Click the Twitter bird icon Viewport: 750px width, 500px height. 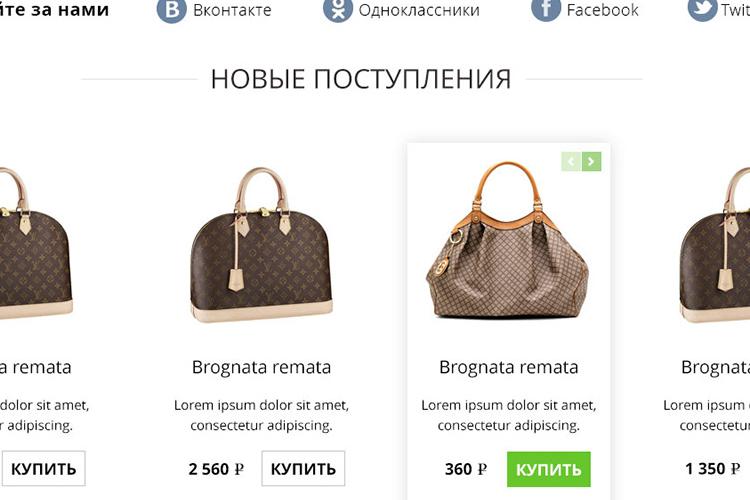[702, 9]
